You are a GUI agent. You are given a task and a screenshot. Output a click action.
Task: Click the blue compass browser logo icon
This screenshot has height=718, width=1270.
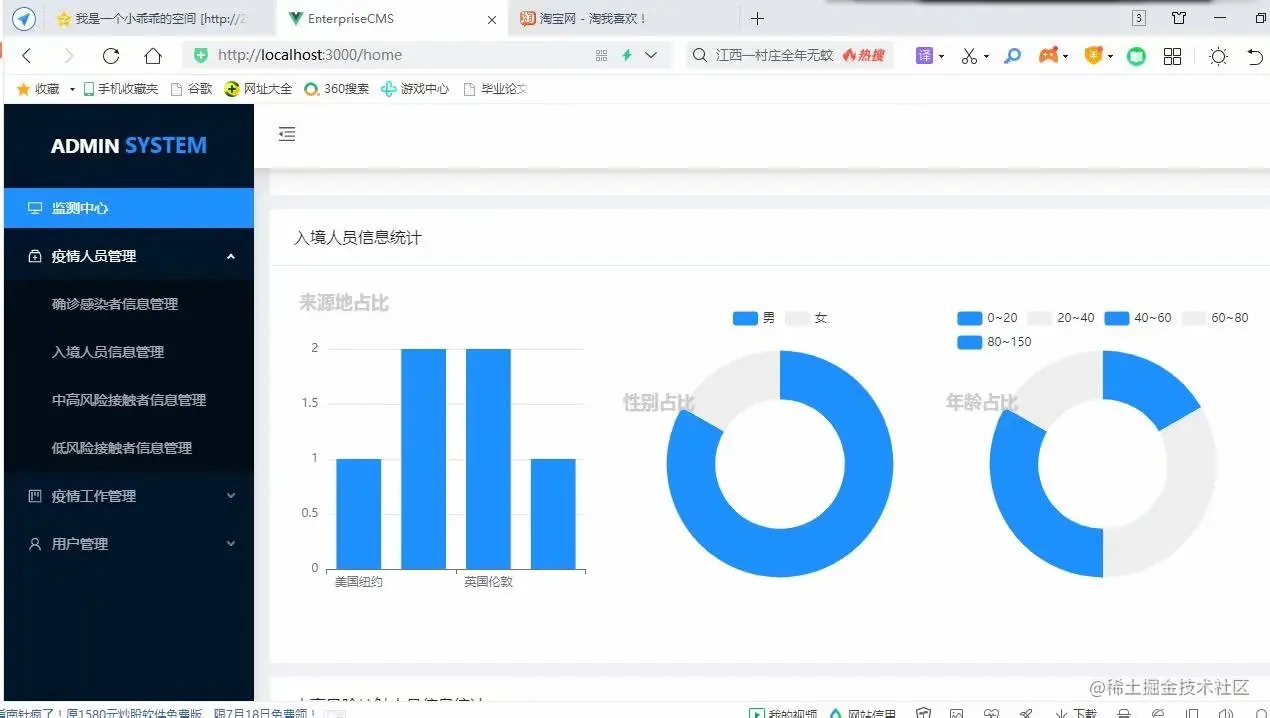[24, 19]
